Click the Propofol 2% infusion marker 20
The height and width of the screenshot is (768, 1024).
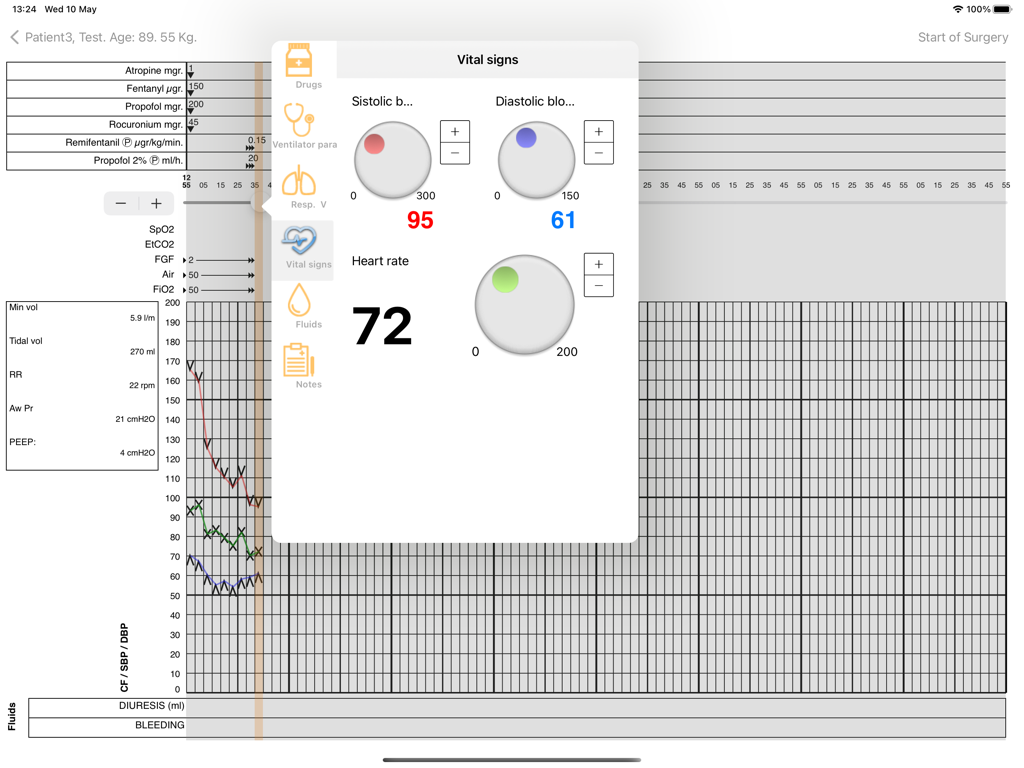252,161
